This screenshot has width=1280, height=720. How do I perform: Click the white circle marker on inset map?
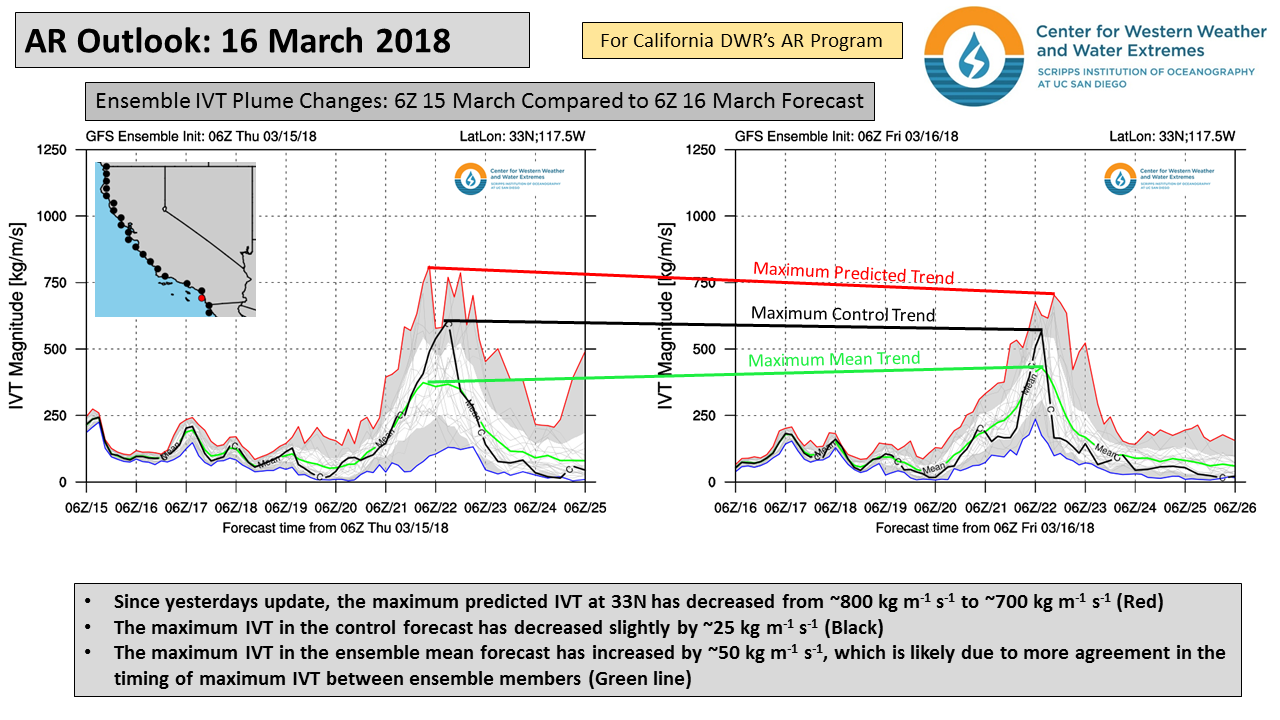click(164, 210)
